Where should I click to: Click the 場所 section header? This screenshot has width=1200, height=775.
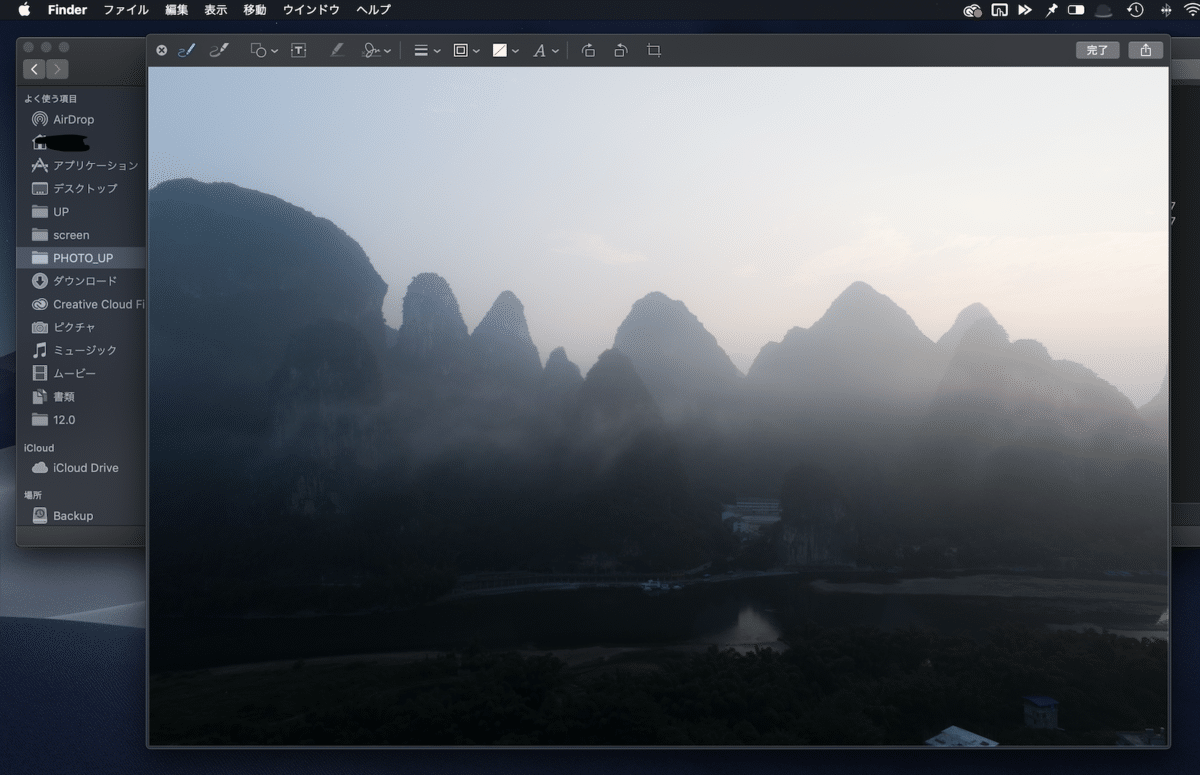[33, 495]
